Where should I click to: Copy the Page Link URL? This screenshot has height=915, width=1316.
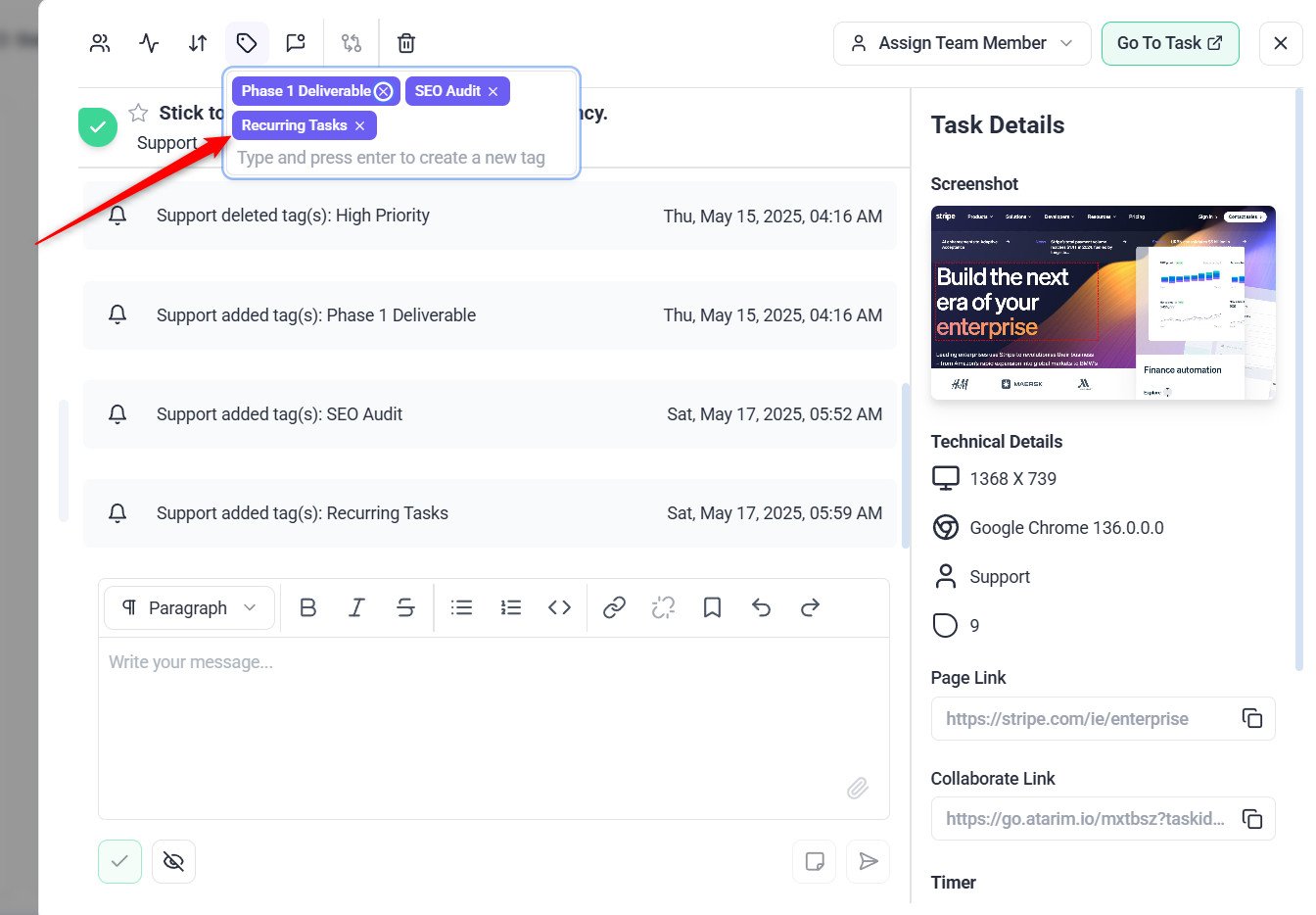tap(1251, 718)
